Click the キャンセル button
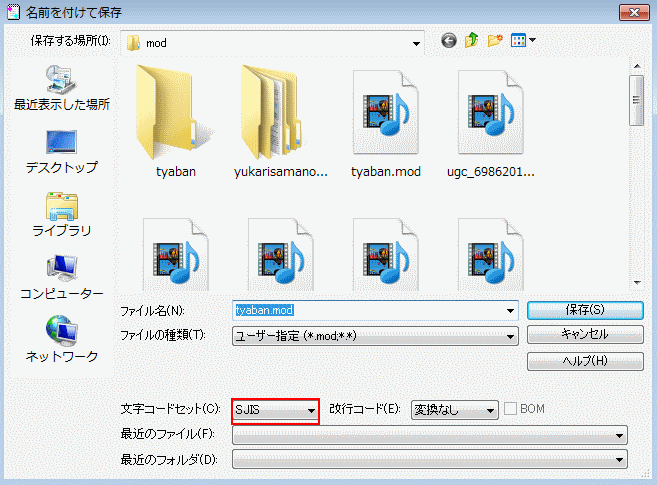 [x=585, y=334]
